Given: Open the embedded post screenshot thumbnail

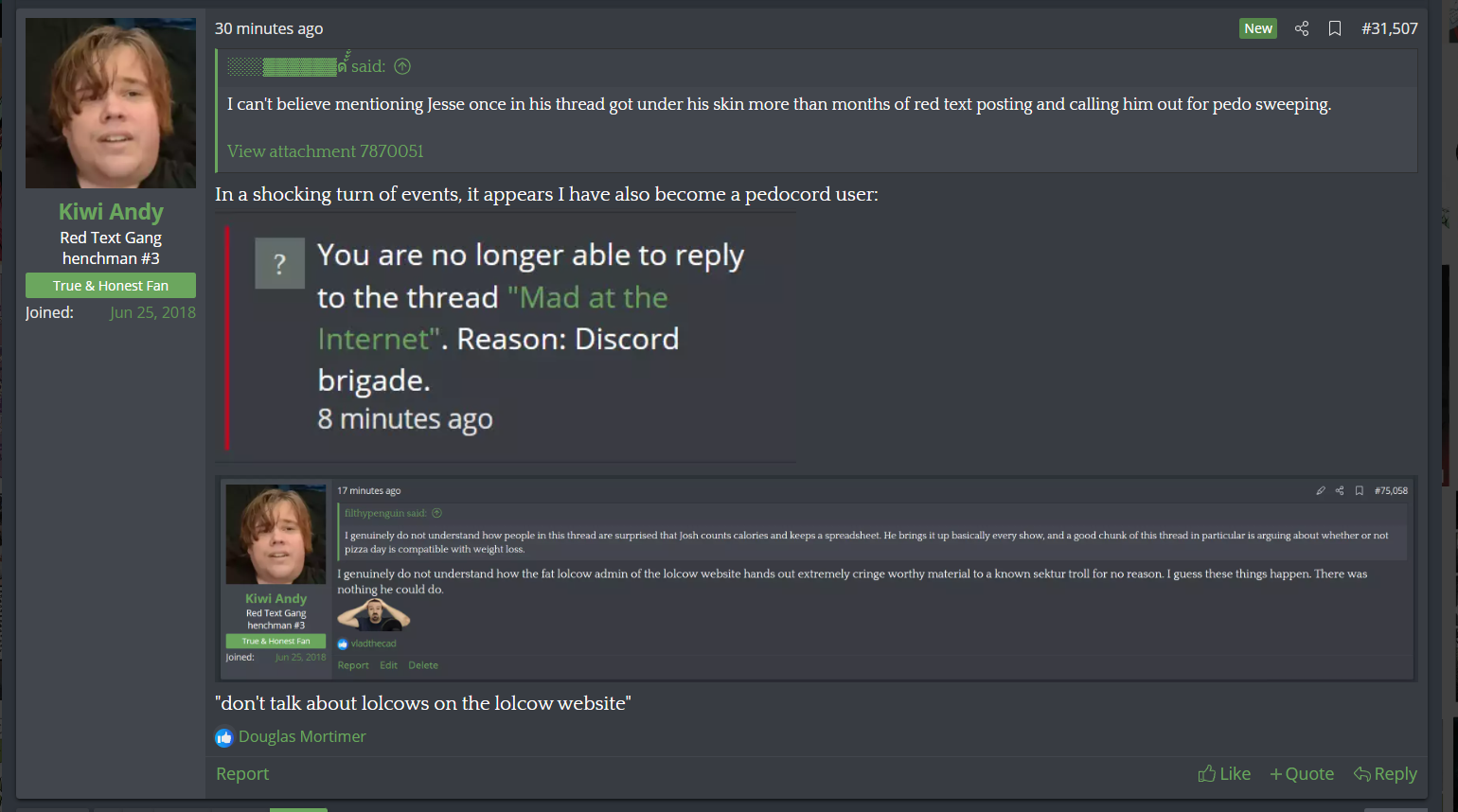Looking at the screenshot, I should tap(816, 579).
